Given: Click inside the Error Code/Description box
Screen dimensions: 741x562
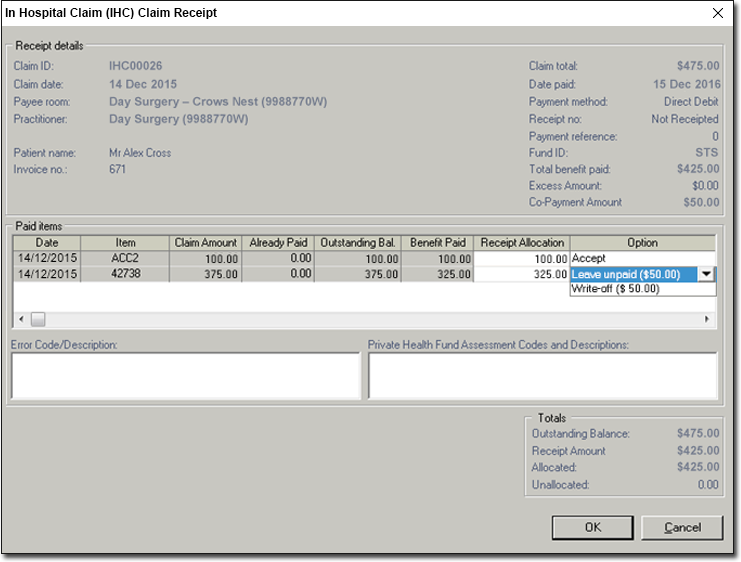Looking at the screenshot, I should click(185, 376).
